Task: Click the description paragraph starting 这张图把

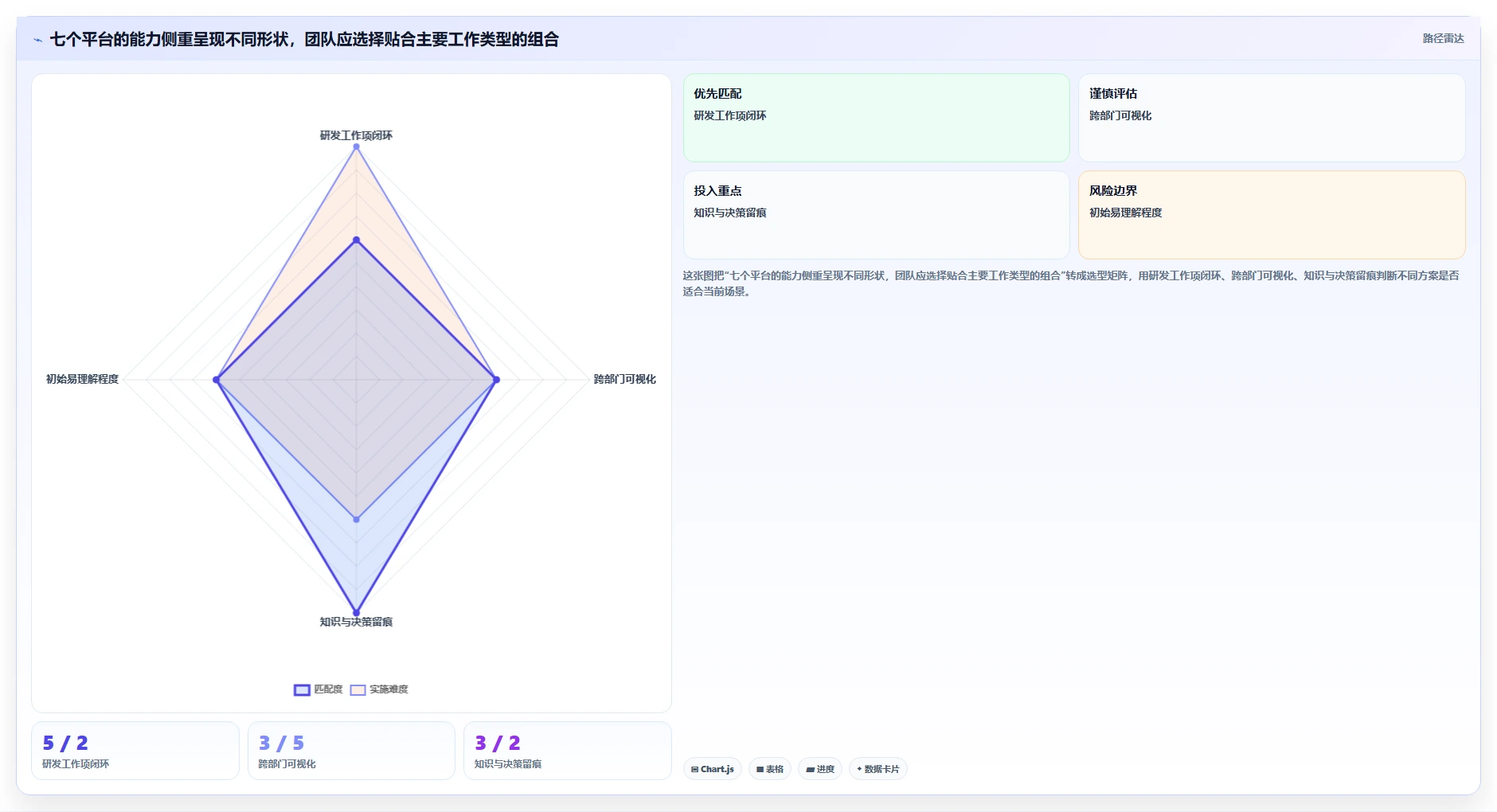Action: 1071,283
